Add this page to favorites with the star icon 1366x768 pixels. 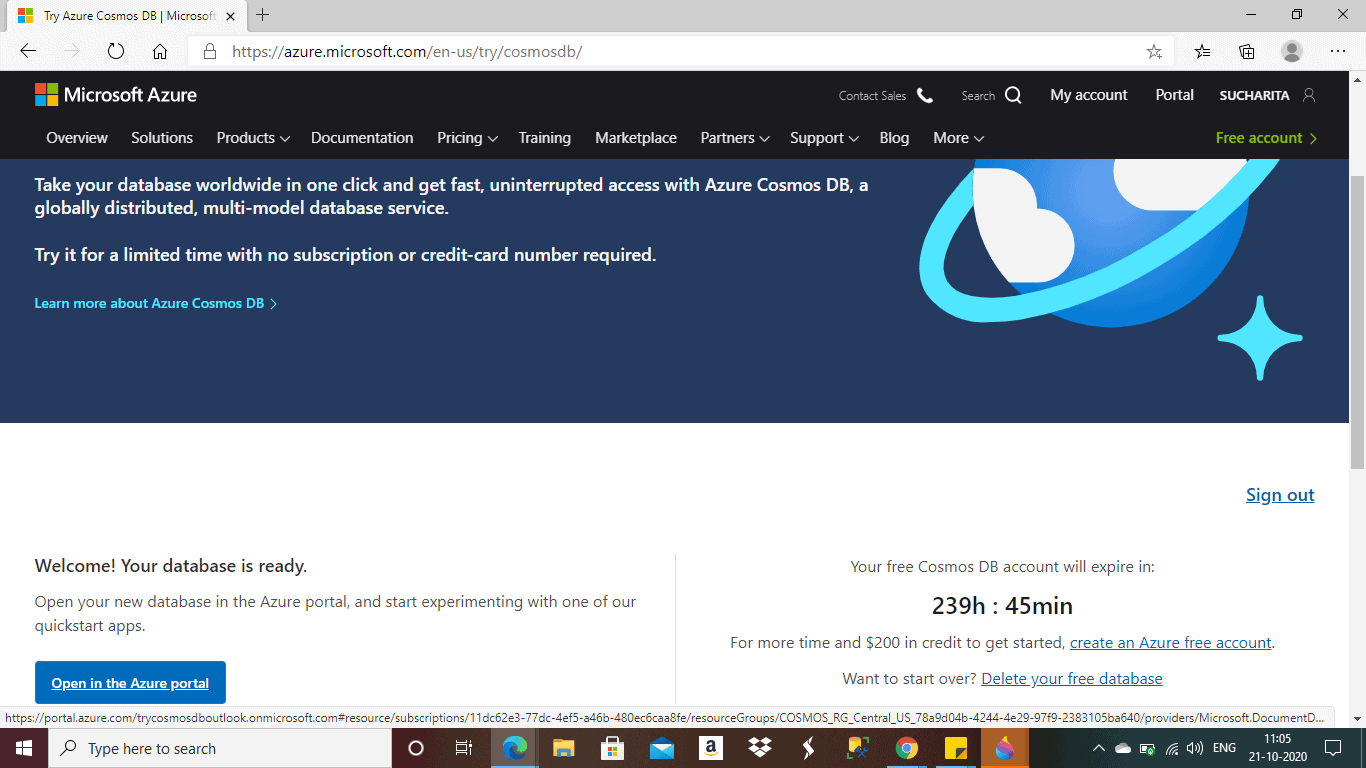click(x=1154, y=51)
